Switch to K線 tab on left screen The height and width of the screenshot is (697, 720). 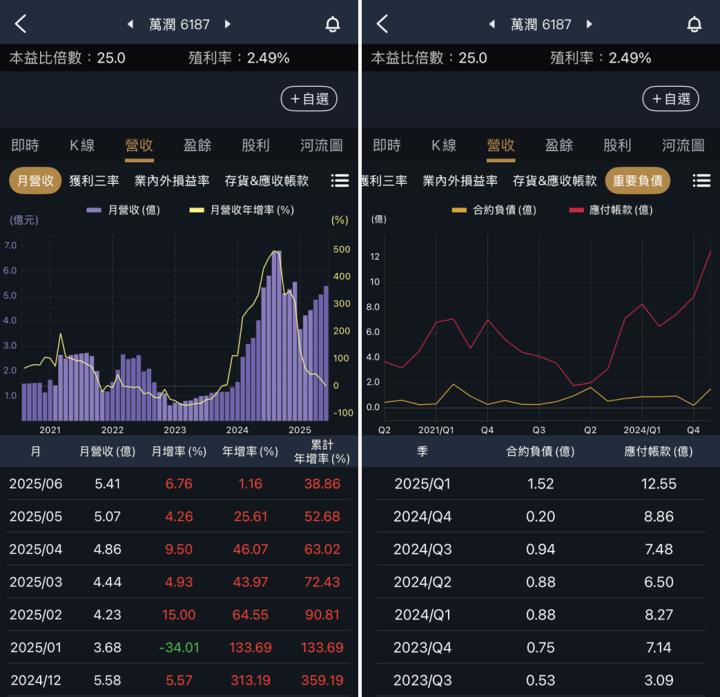[82, 145]
